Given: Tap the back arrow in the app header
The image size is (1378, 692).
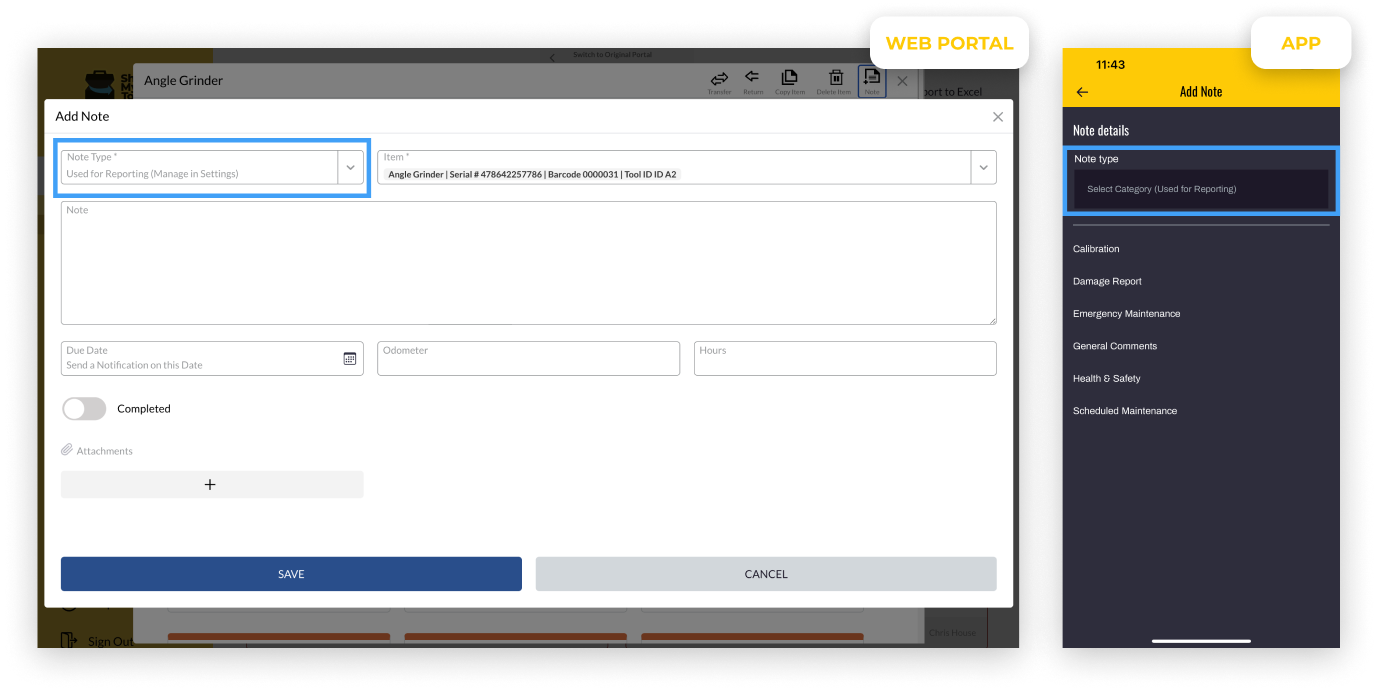Looking at the screenshot, I should click(x=1082, y=92).
